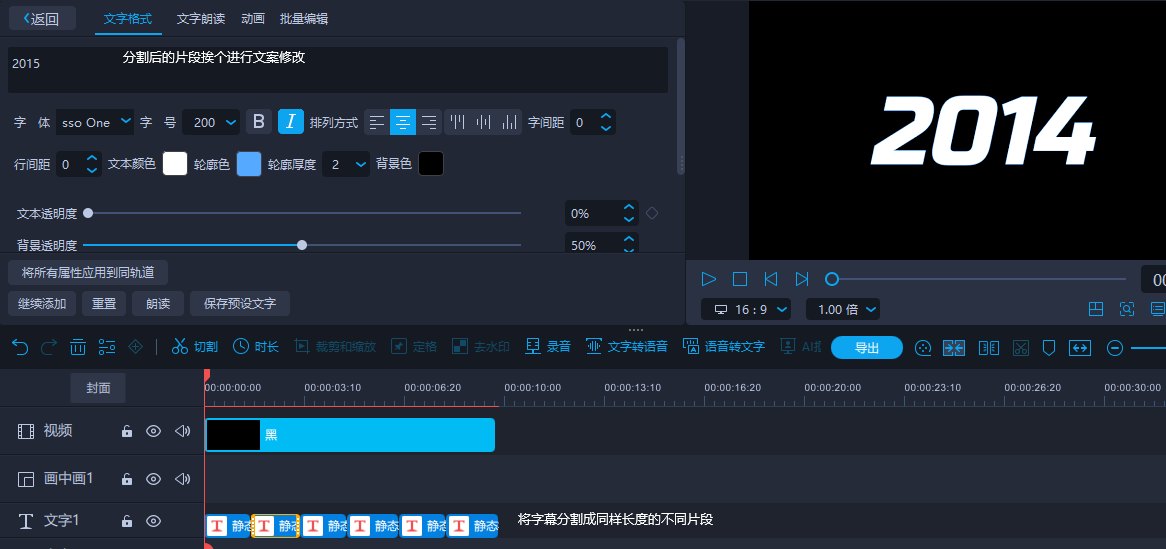Click 将所有属性应用到同轨道 button

click(x=88, y=272)
